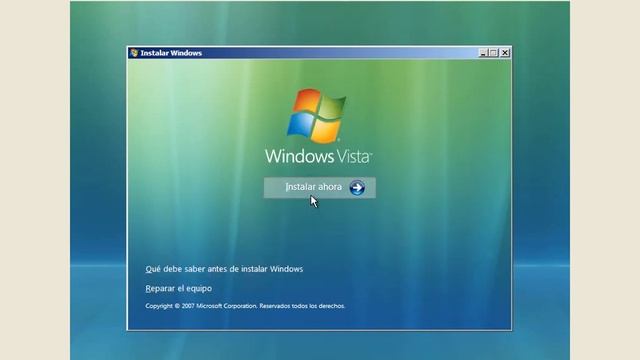The image size is (640, 360).
Task: Click the Copyright 2007 Microsoft Corporation text
Action: click(x=245, y=306)
